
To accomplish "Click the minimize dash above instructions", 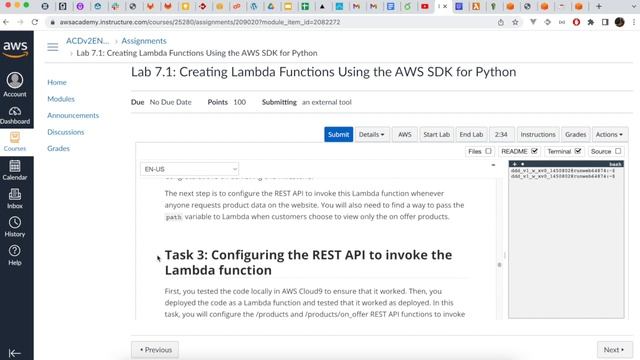I will point(493,165).
